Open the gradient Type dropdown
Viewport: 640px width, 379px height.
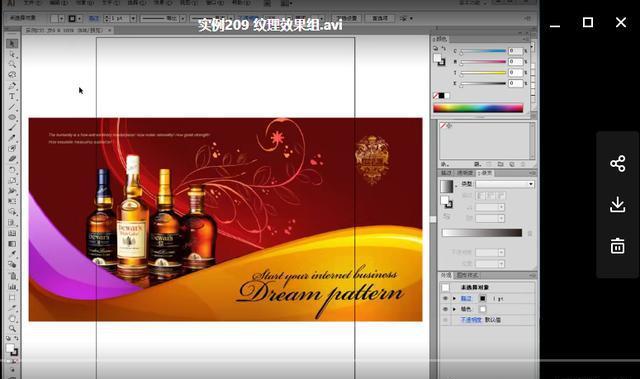[505, 184]
